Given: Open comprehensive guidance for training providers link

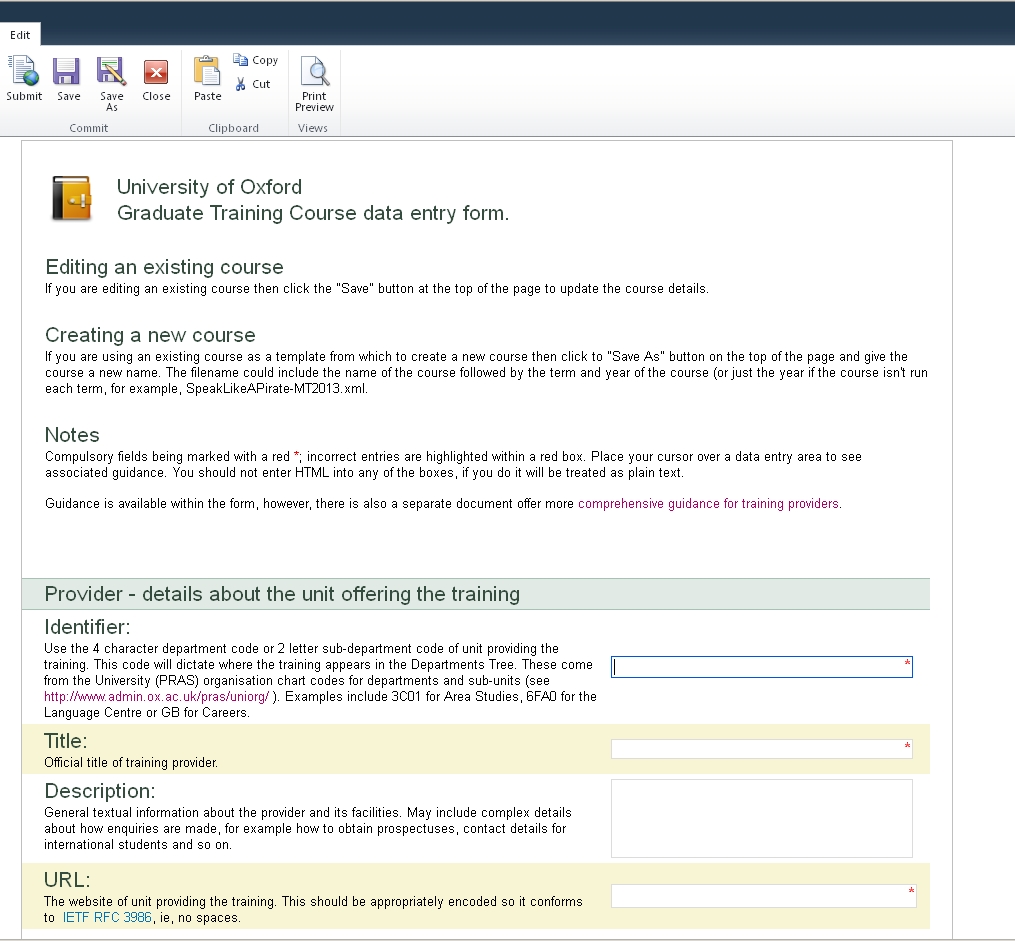Looking at the screenshot, I should tap(708, 504).
